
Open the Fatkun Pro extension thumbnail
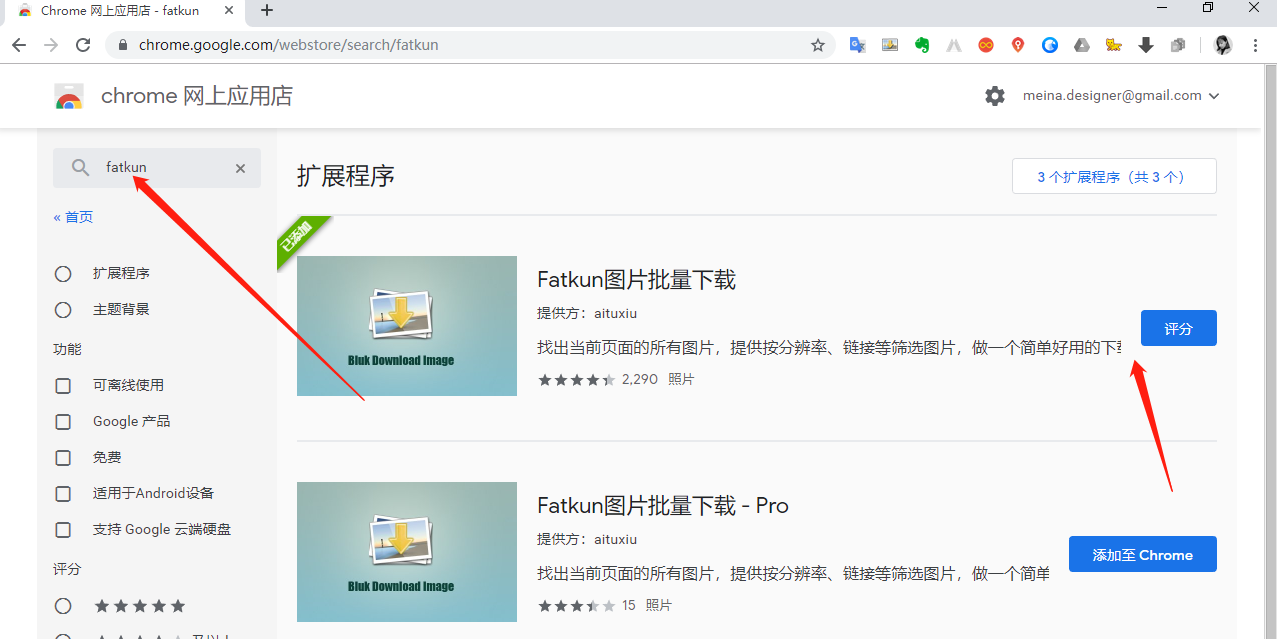pos(407,552)
